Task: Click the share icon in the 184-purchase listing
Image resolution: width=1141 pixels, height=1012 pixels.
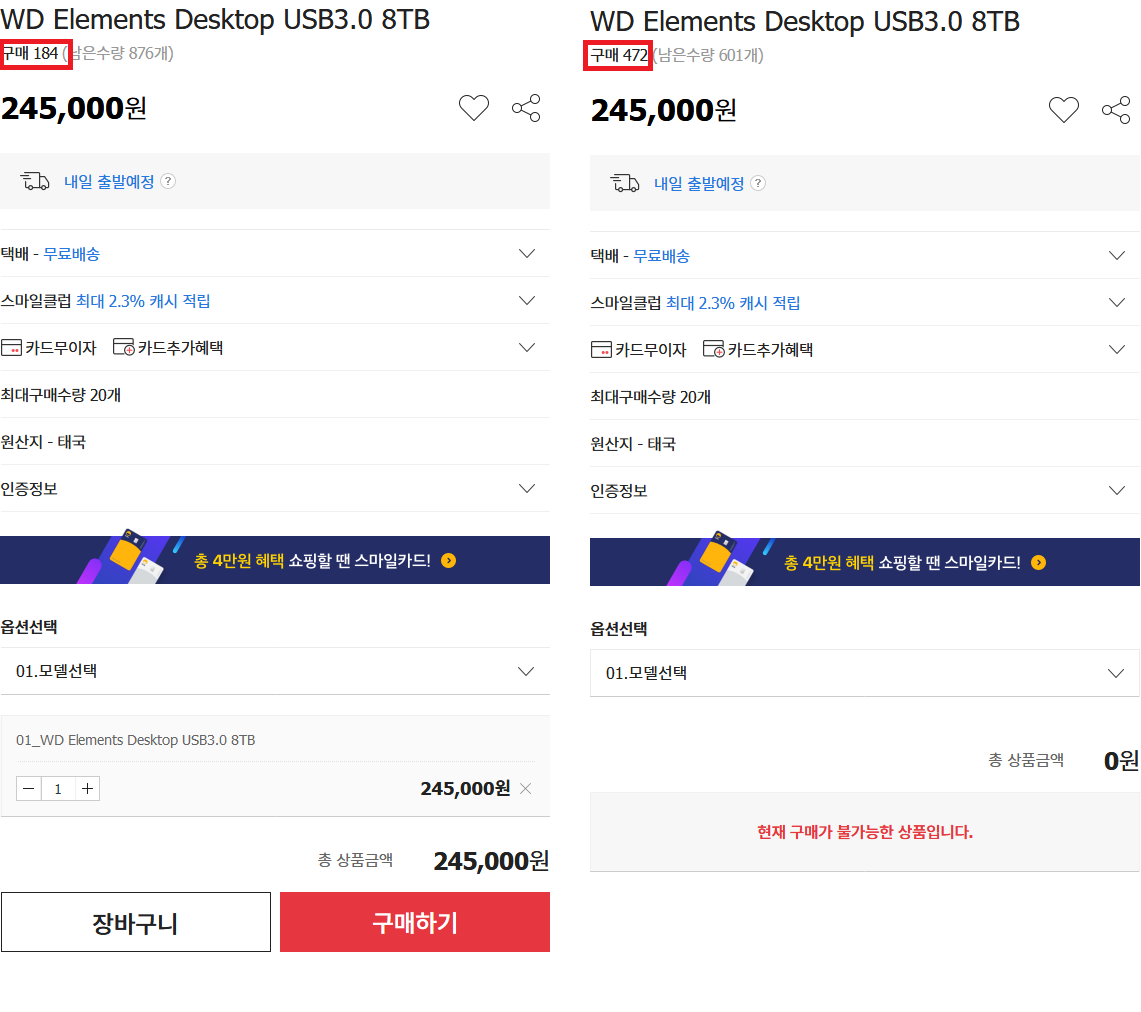Action: coord(526,108)
